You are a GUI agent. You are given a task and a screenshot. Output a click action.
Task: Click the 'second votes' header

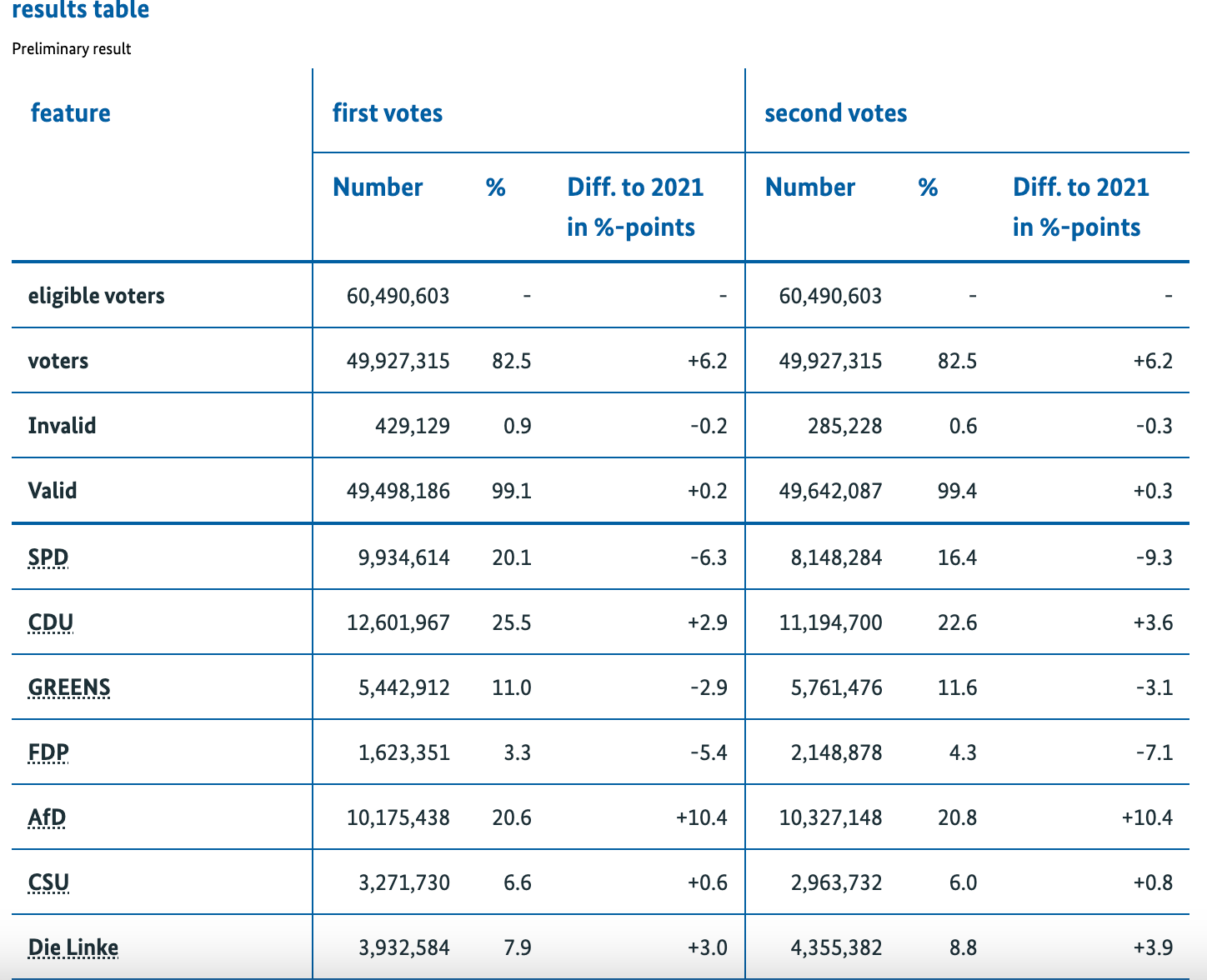pyautogui.click(x=836, y=112)
